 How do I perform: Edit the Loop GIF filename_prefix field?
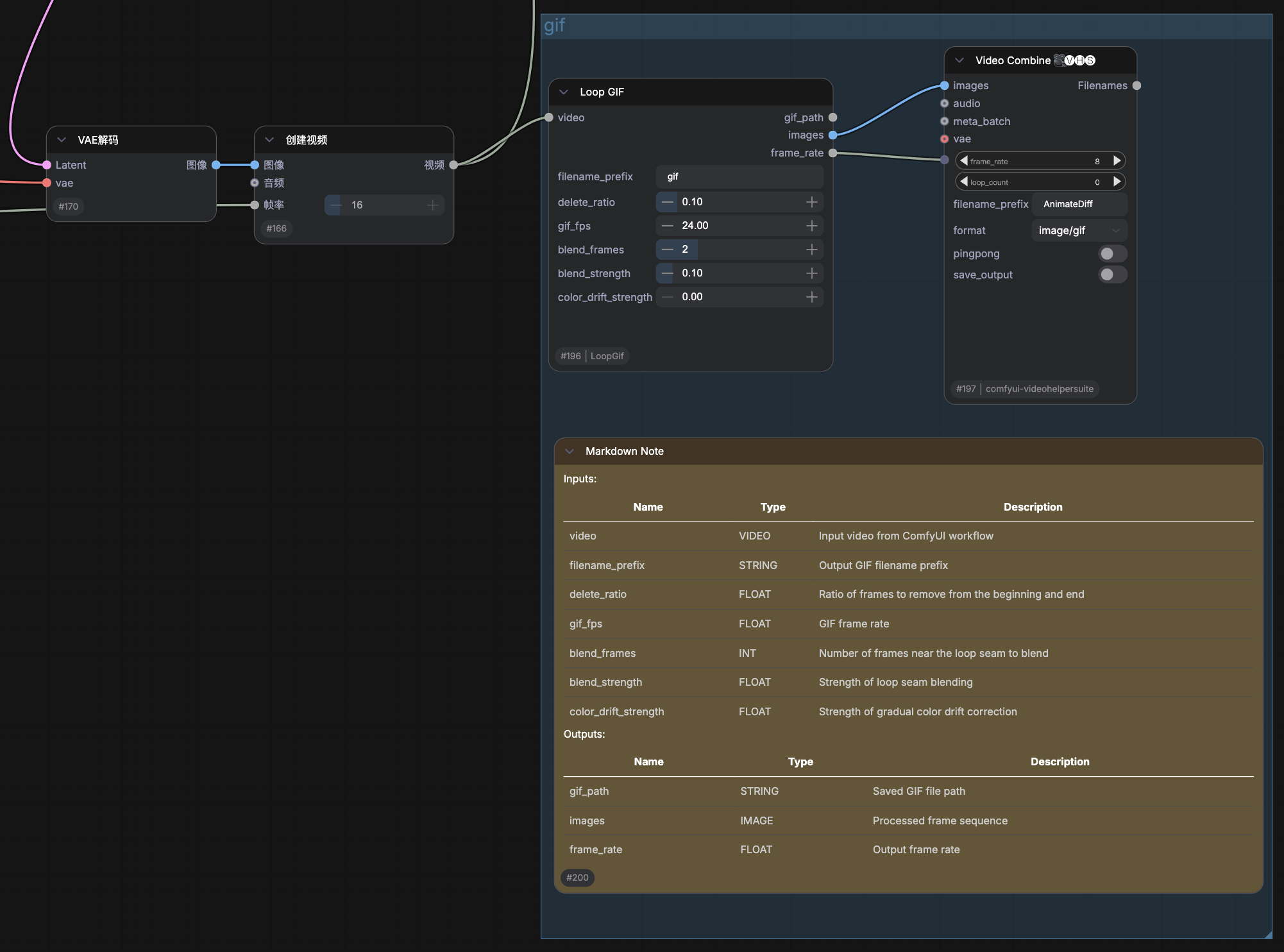tap(739, 176)
